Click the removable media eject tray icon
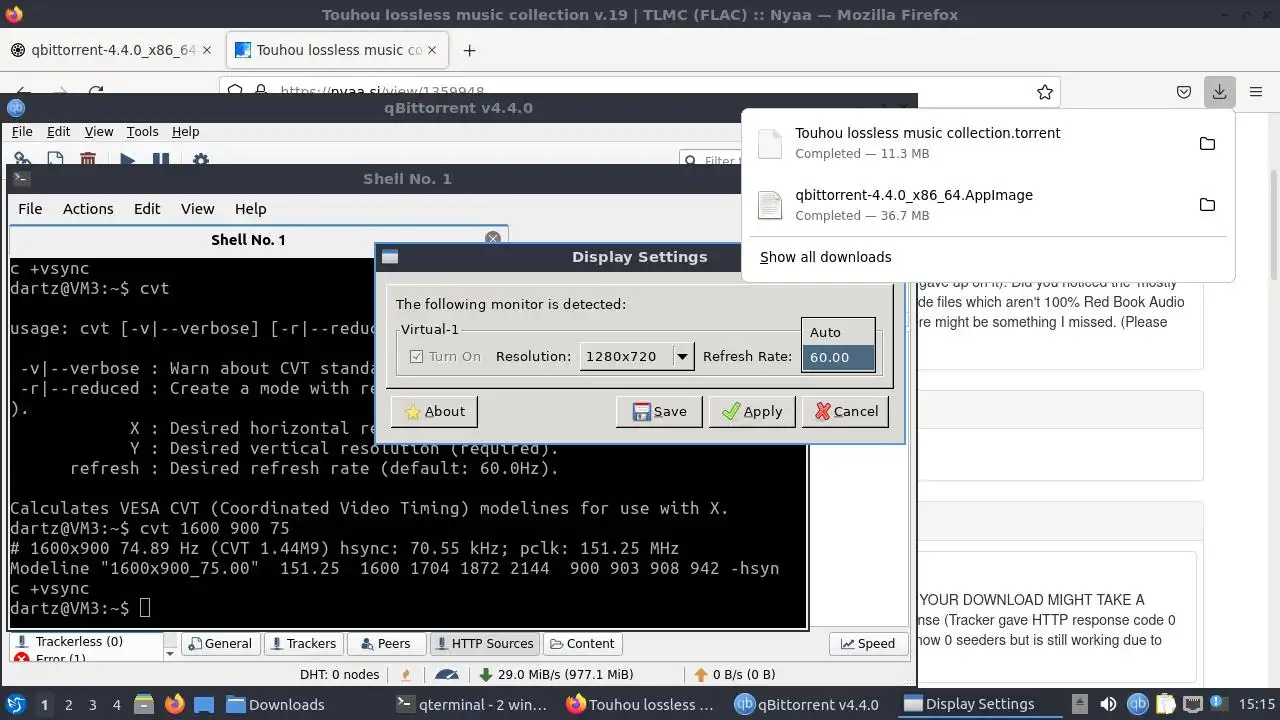1280x720 pixels. click(x=1079, y=704)
